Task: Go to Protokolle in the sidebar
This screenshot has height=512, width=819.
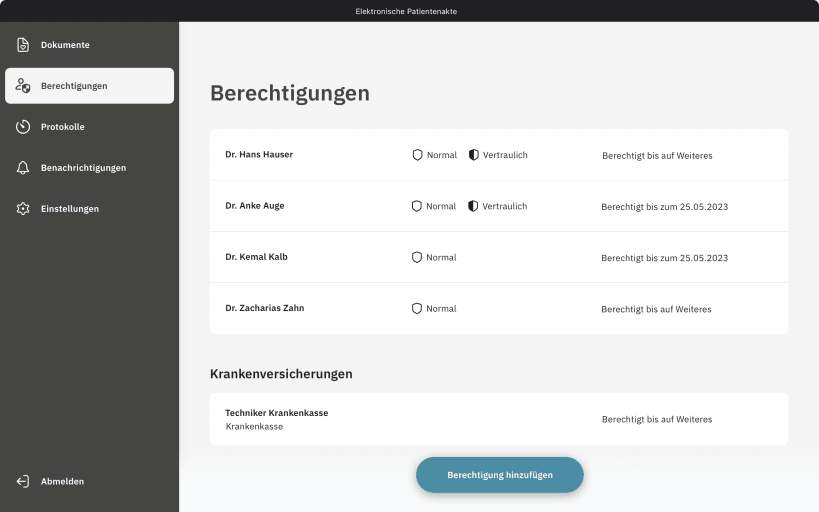Action: click(x=89, y=126)
